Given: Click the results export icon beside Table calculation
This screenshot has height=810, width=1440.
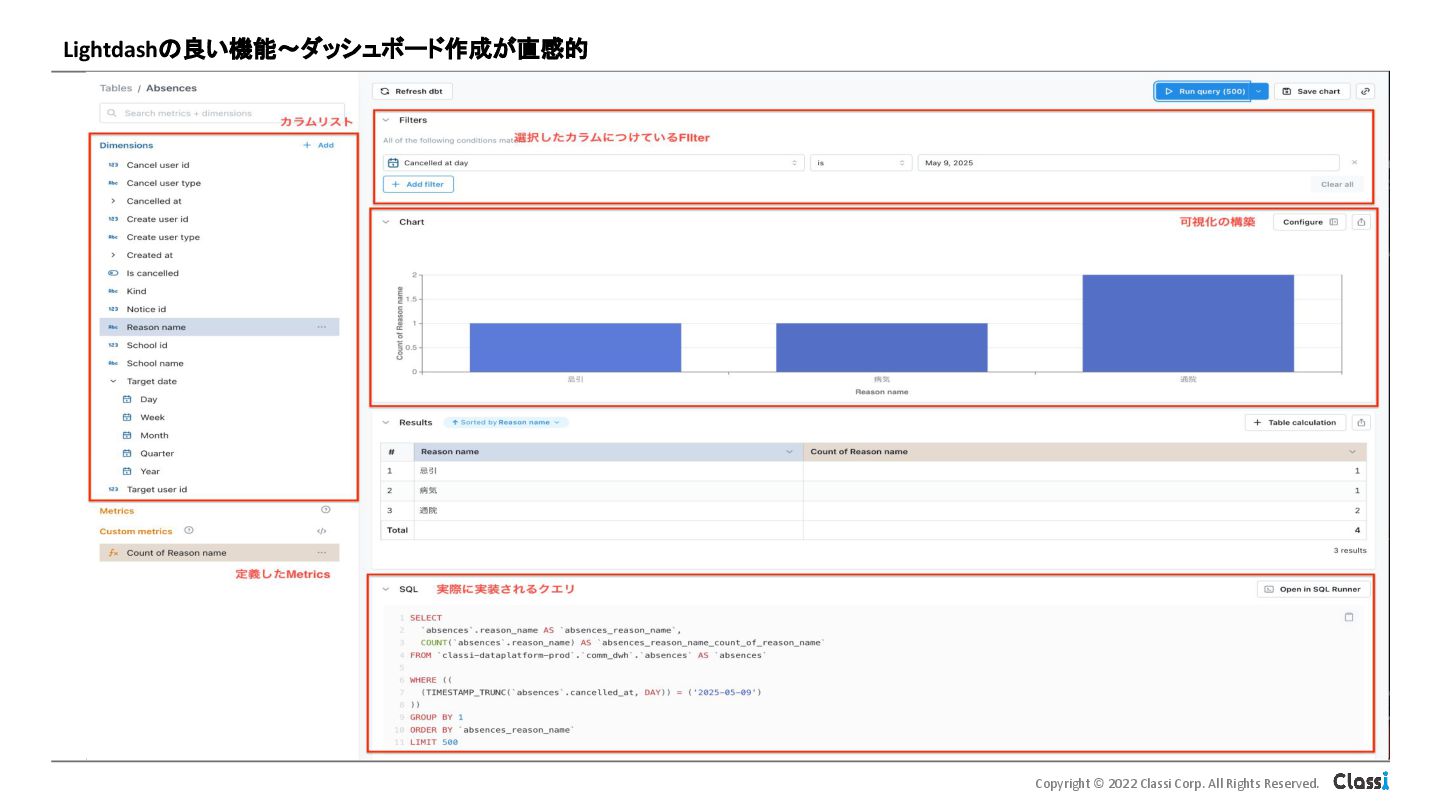Looking at the screenshot, I should point(1361,423).
